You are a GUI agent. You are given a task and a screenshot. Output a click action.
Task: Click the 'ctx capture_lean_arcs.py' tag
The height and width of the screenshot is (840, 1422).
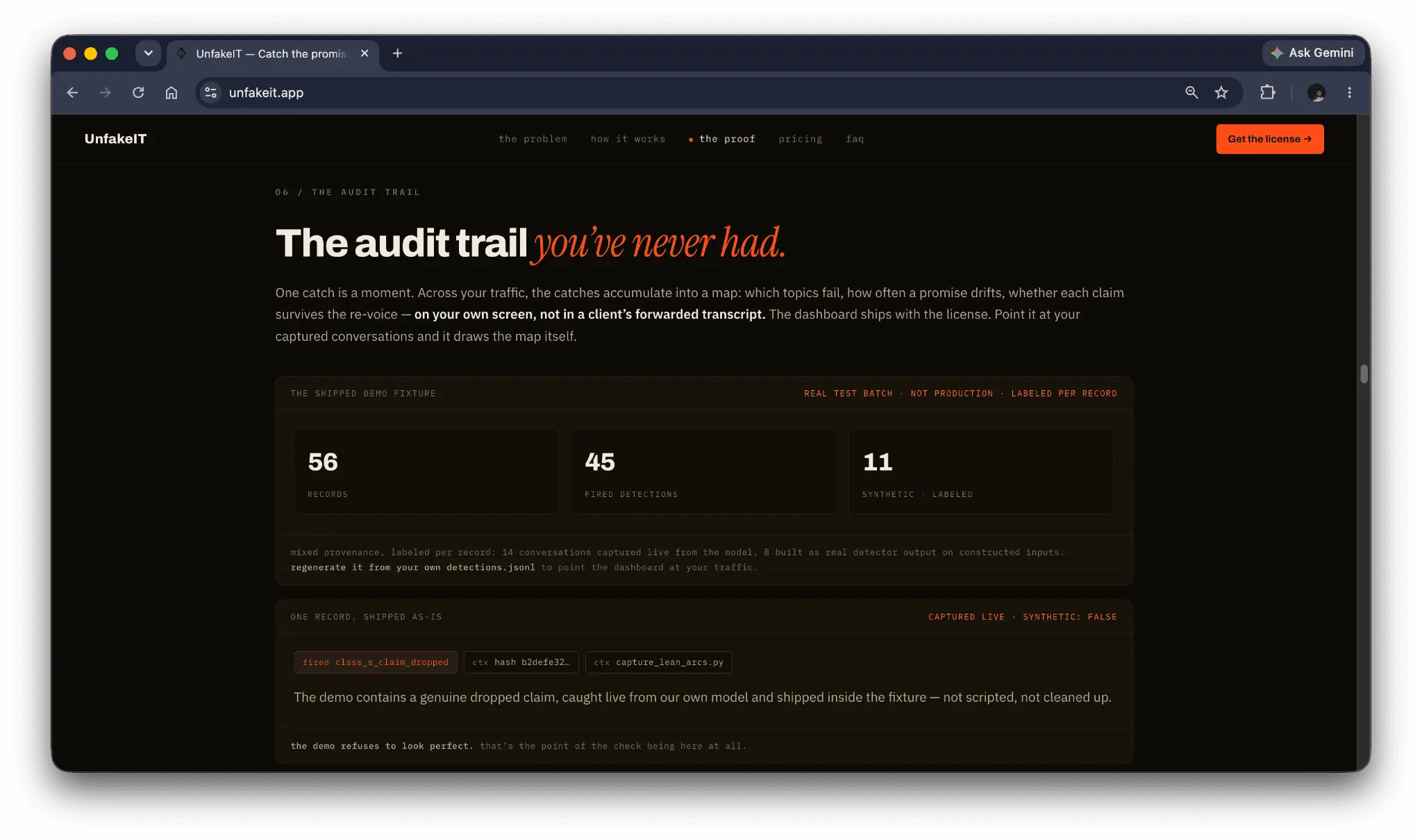[x=658, y=662]
